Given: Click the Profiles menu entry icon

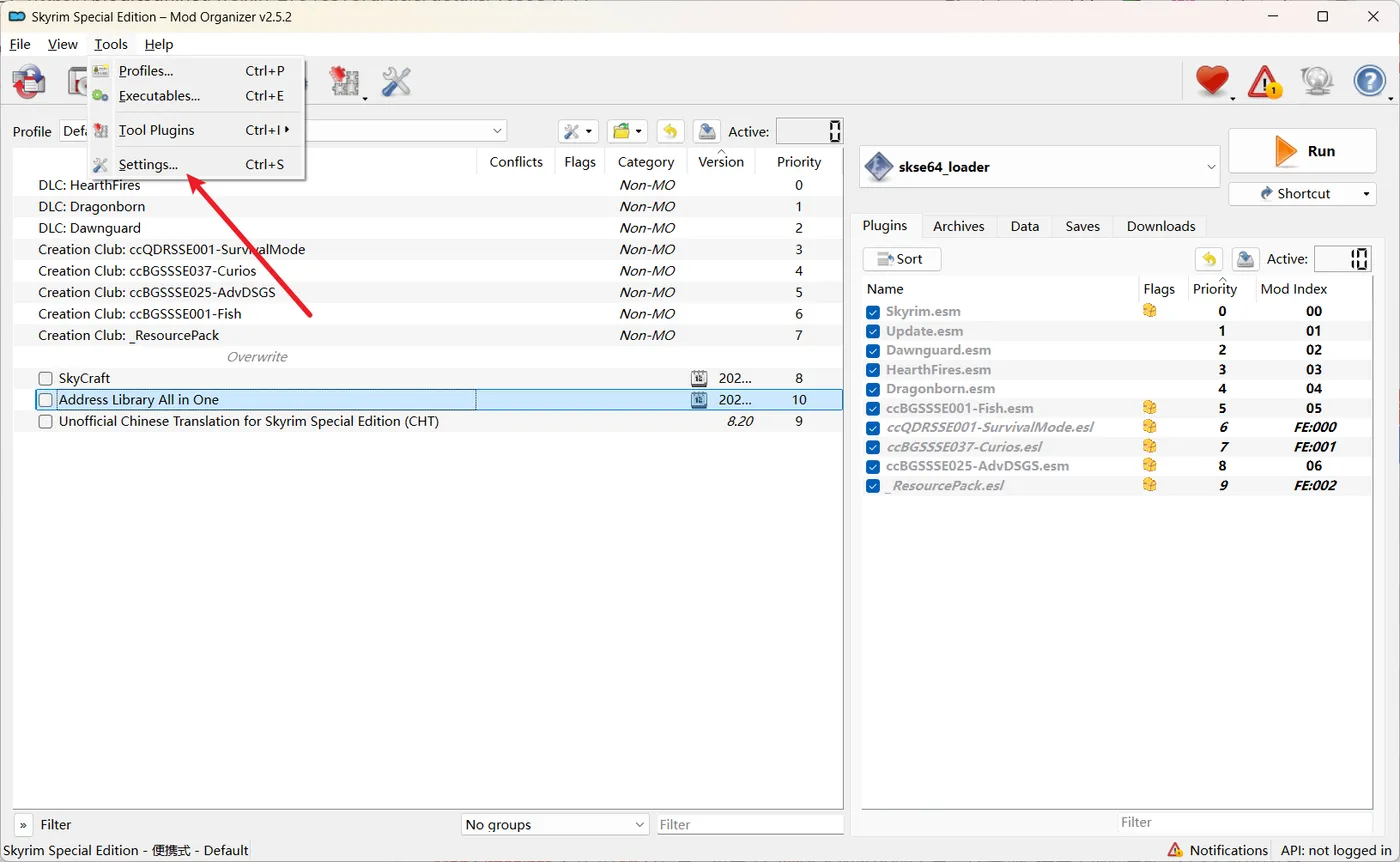Looking at the screenshot, I should [101, 71].
